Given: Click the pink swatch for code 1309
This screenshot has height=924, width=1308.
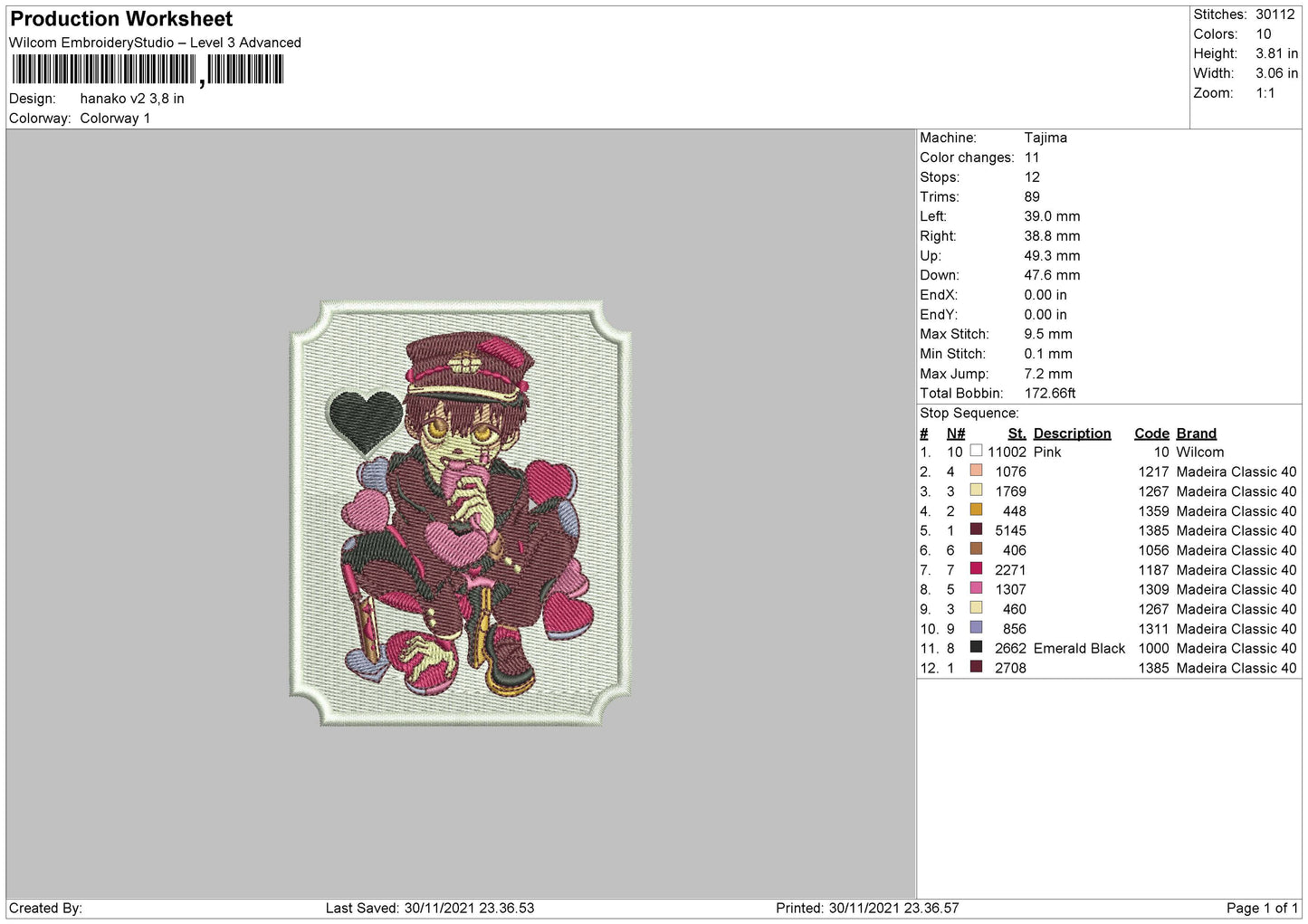Looking at the screenshot, I should click(976, 589).
